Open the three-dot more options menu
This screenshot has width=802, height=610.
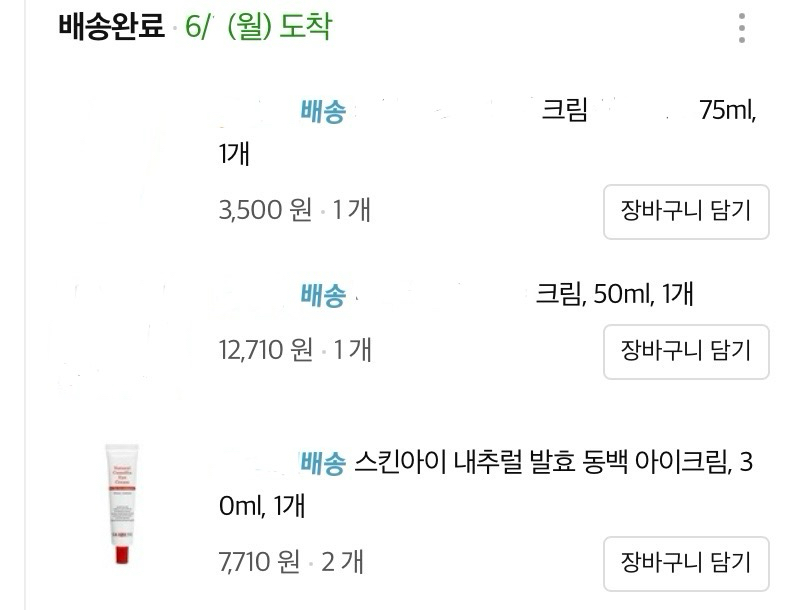[x=741, y=28]
